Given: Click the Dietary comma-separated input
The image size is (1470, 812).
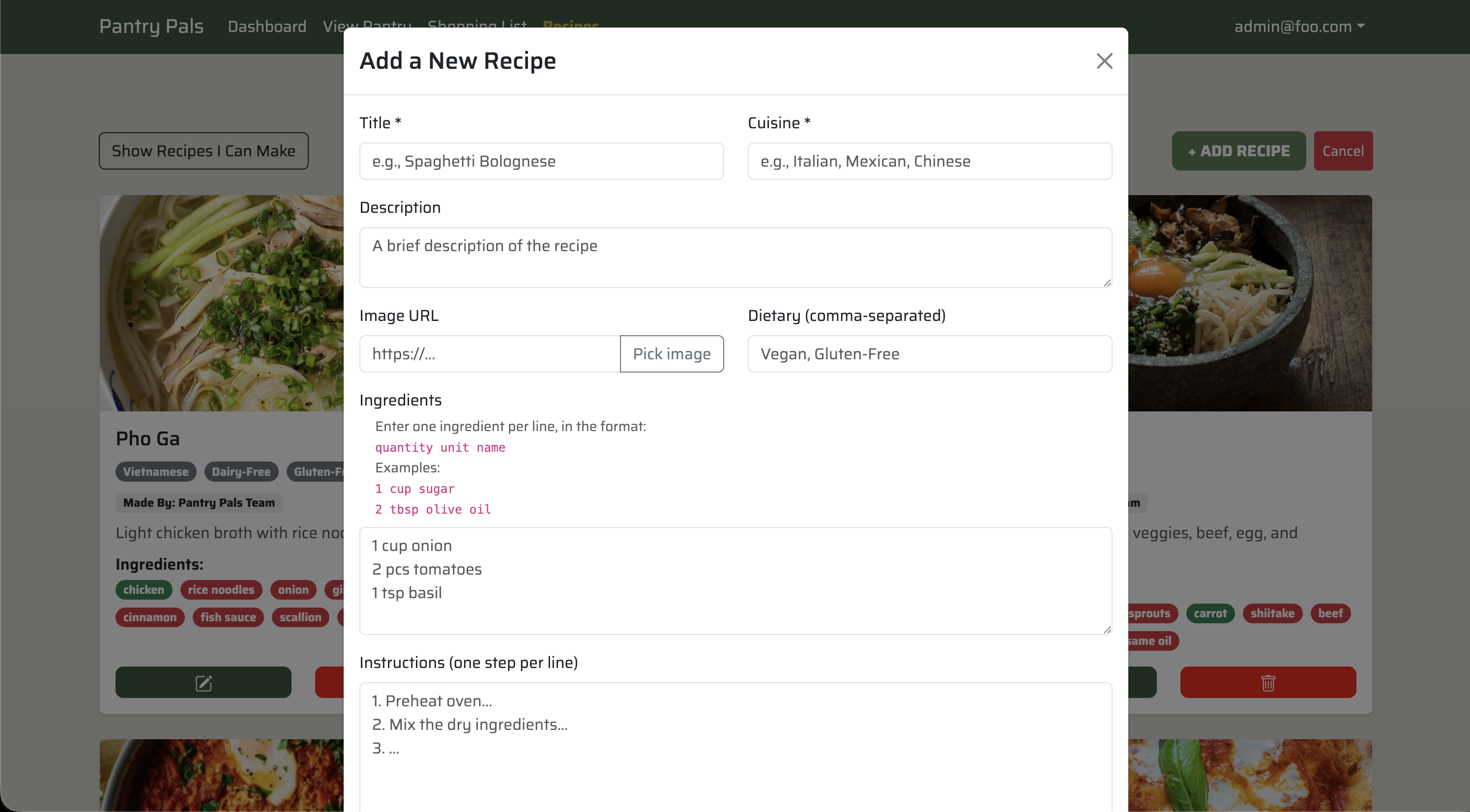Looking at the screenshot, I should pyautogui.click(x=929, y=354).
